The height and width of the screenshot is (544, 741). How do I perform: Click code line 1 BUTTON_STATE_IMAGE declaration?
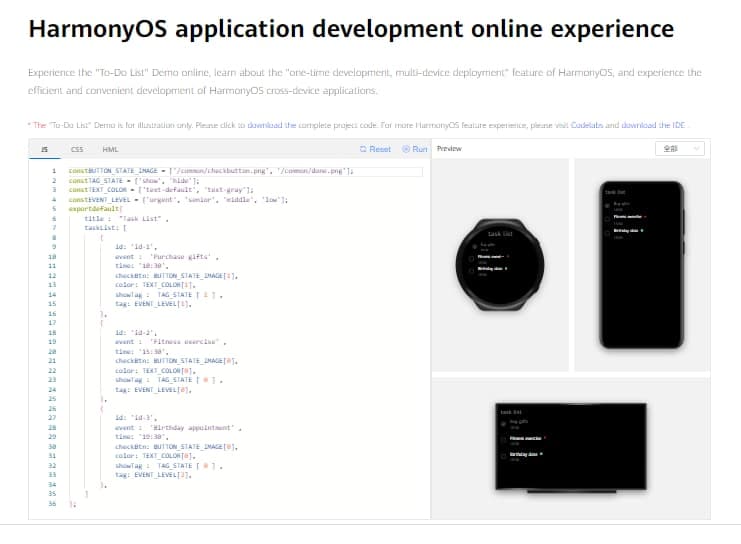[211, 171]
